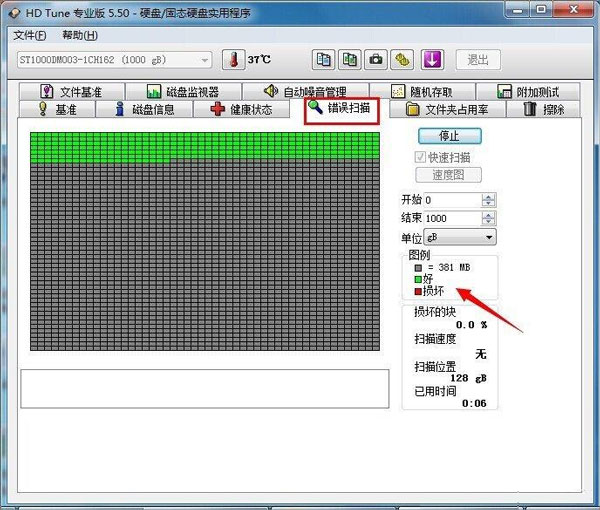Switch to the 附加测试 tab
Screen dimensions: 600x510
(x=528, y=92)
